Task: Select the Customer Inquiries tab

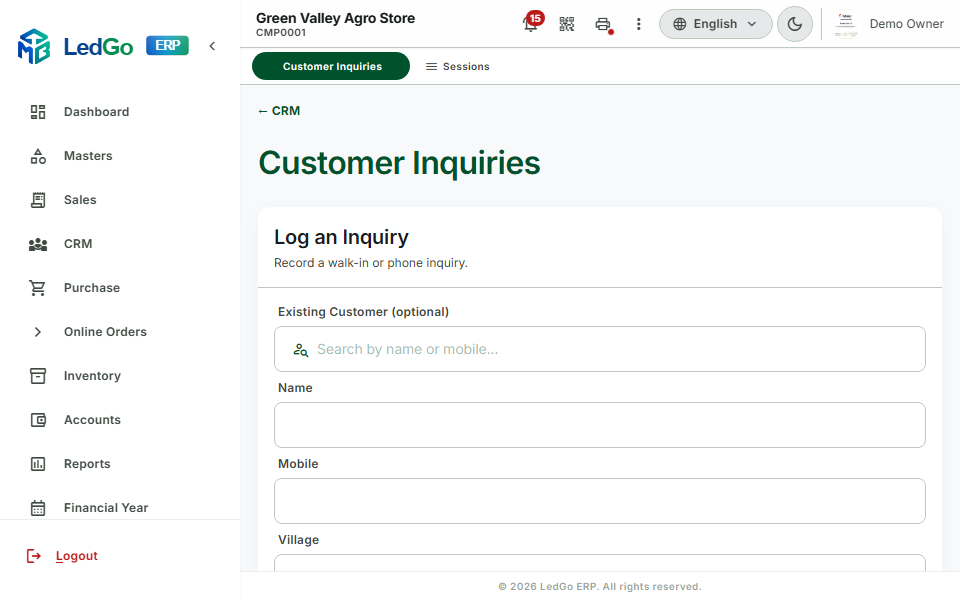Action: pyautogui.click(x=331, y=66)
